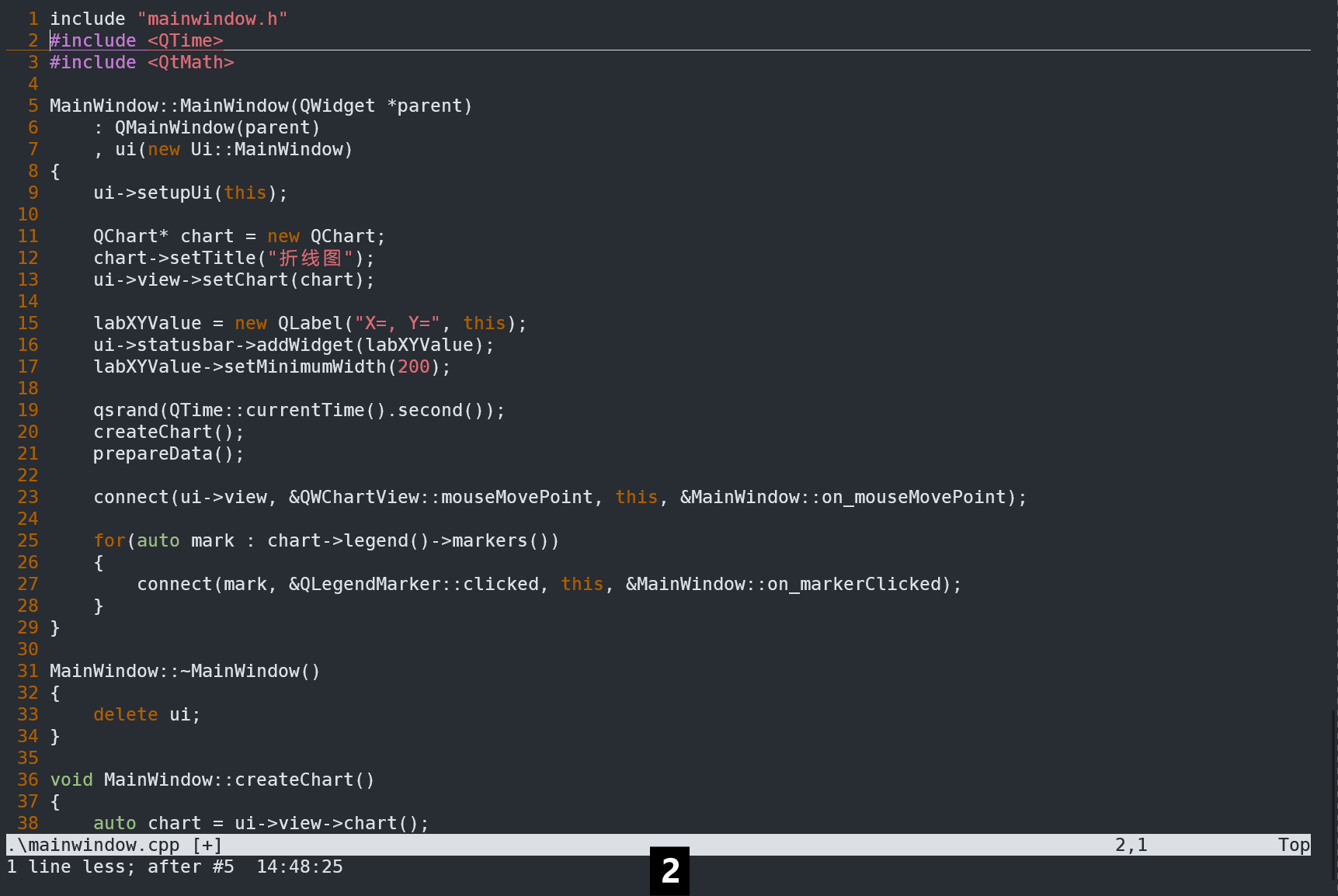Click "&MainWindow::on_markerClicked" on line 27

[x=784, y=584]
